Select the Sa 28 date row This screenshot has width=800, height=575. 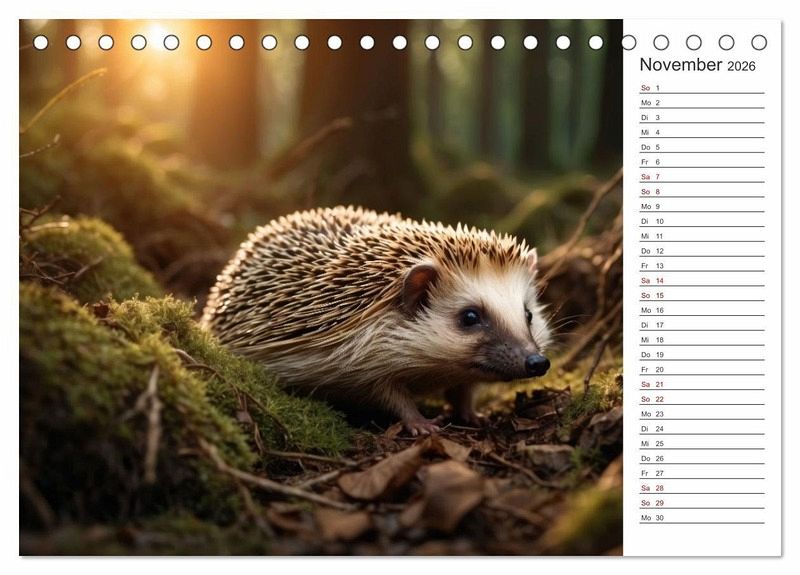(x=701, y=488)
